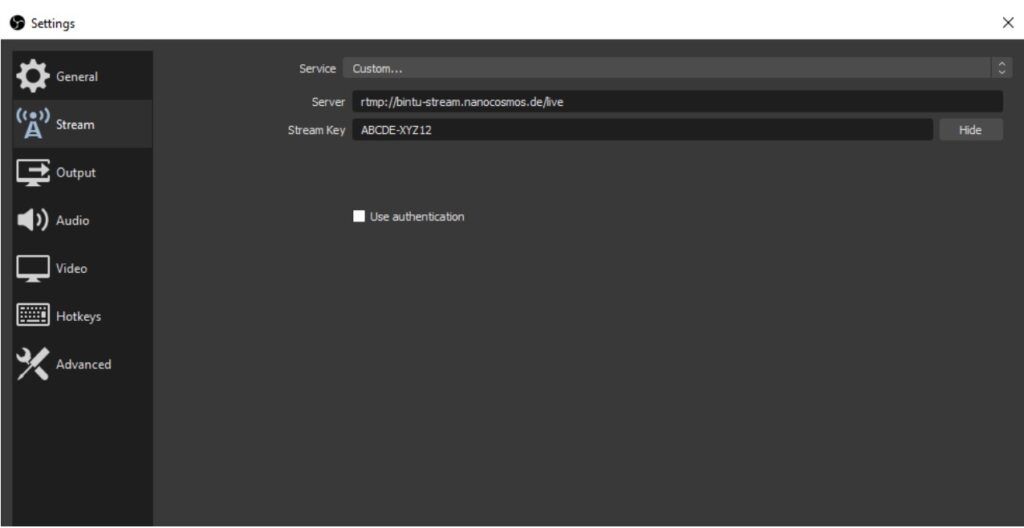Click the OBS logo in title bar
The height and width of the screenshot is (528, 1024).
tap(17, 23)
